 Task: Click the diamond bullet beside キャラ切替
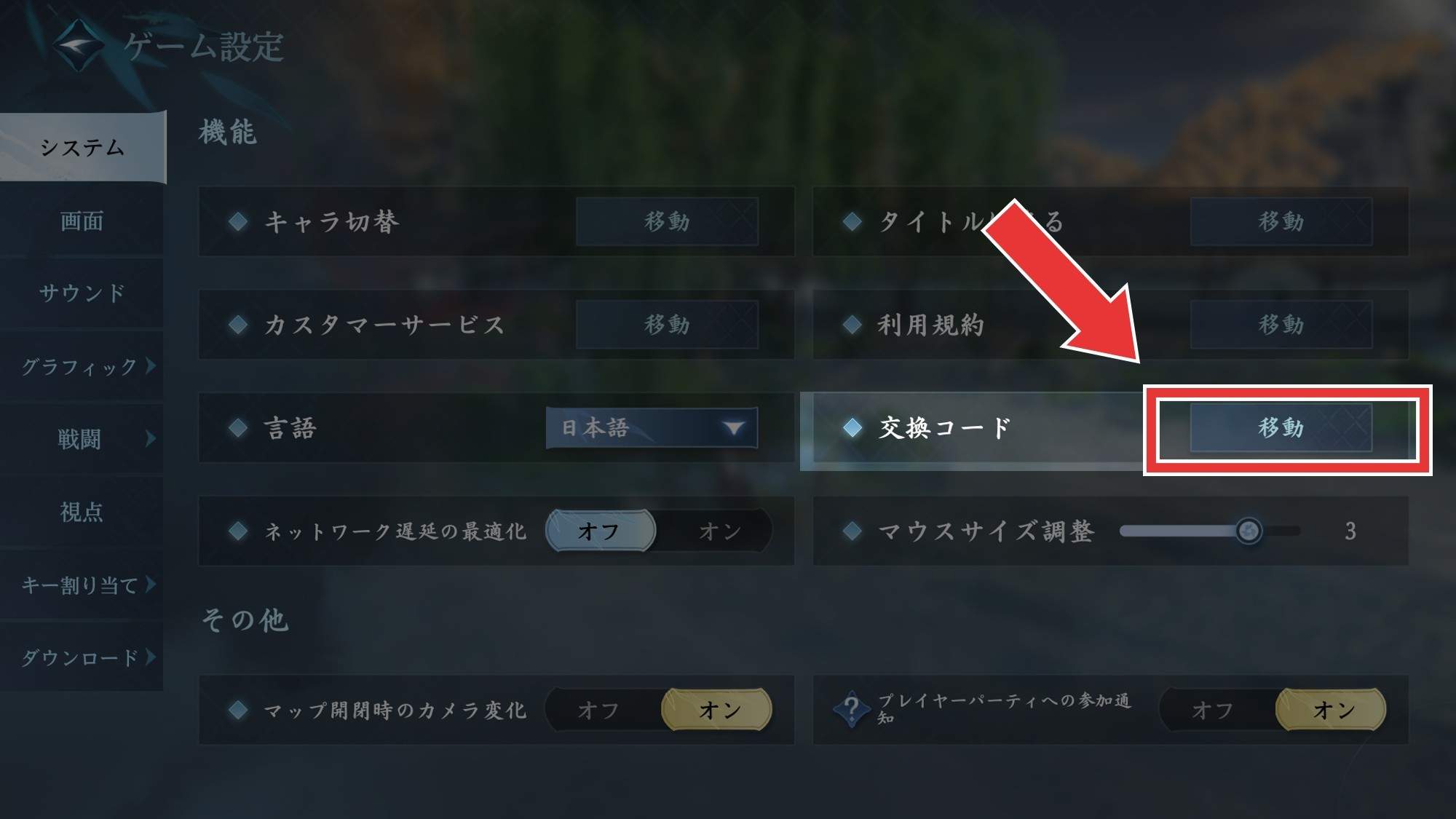238,221
